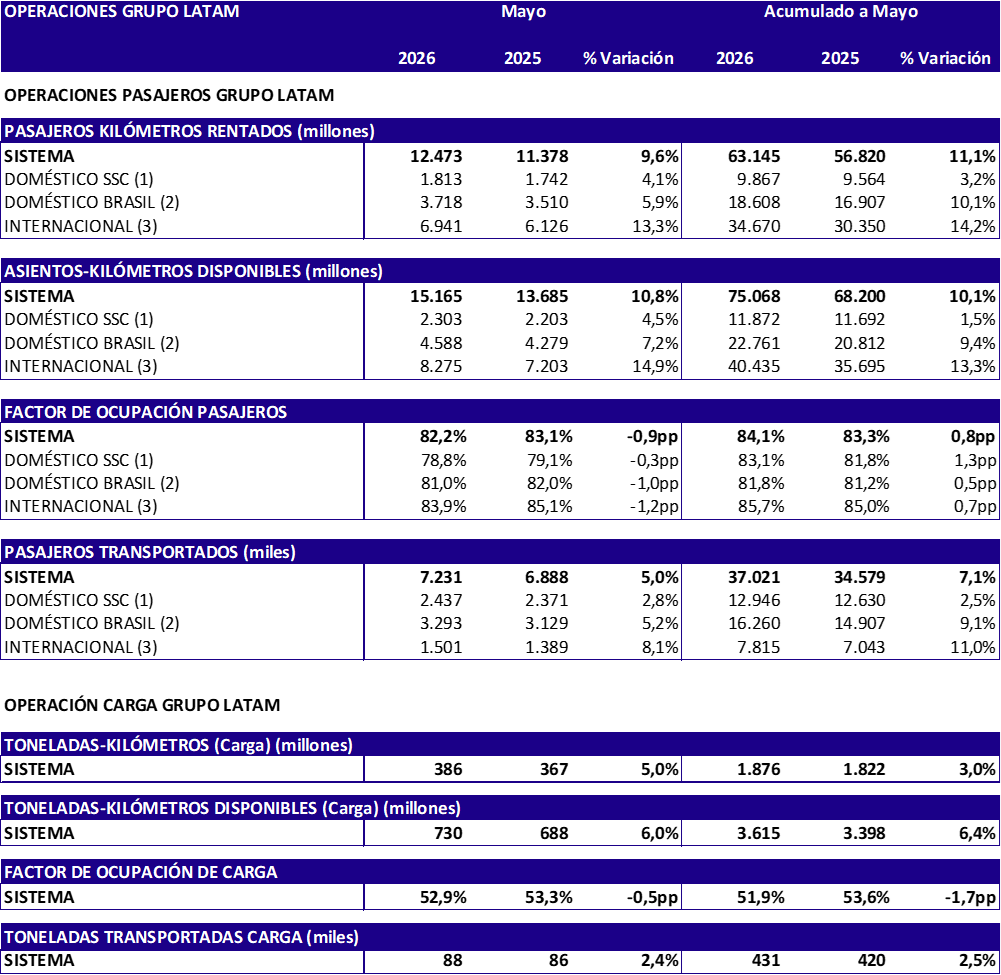This screenshot has height=975, width=1001.
Task: Click cargo tons transported value 88
Action: tap(453, 960)
